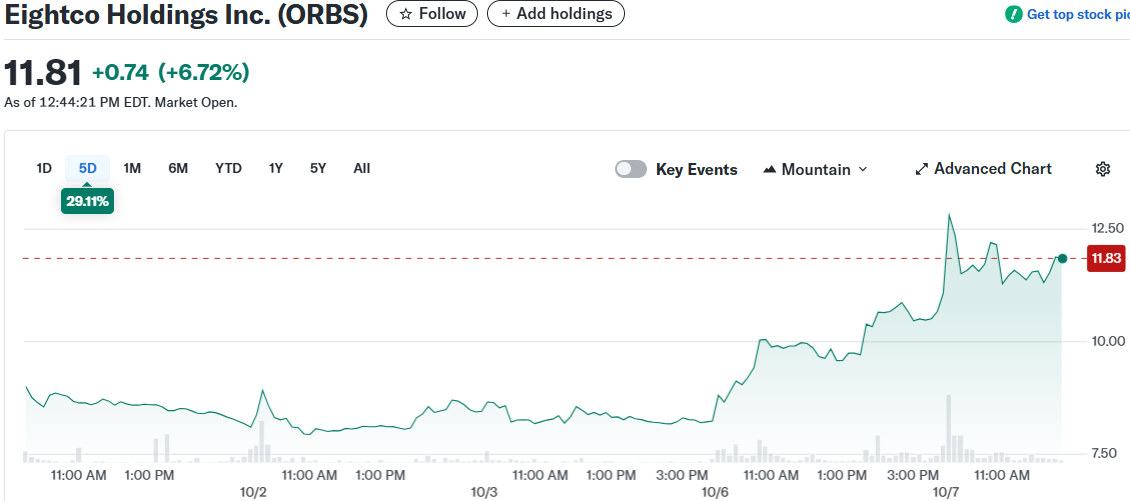The height and width of the screenshot is (501, 1130).
Task: Click the mountain chart type icon
Action: pos(769,169)
